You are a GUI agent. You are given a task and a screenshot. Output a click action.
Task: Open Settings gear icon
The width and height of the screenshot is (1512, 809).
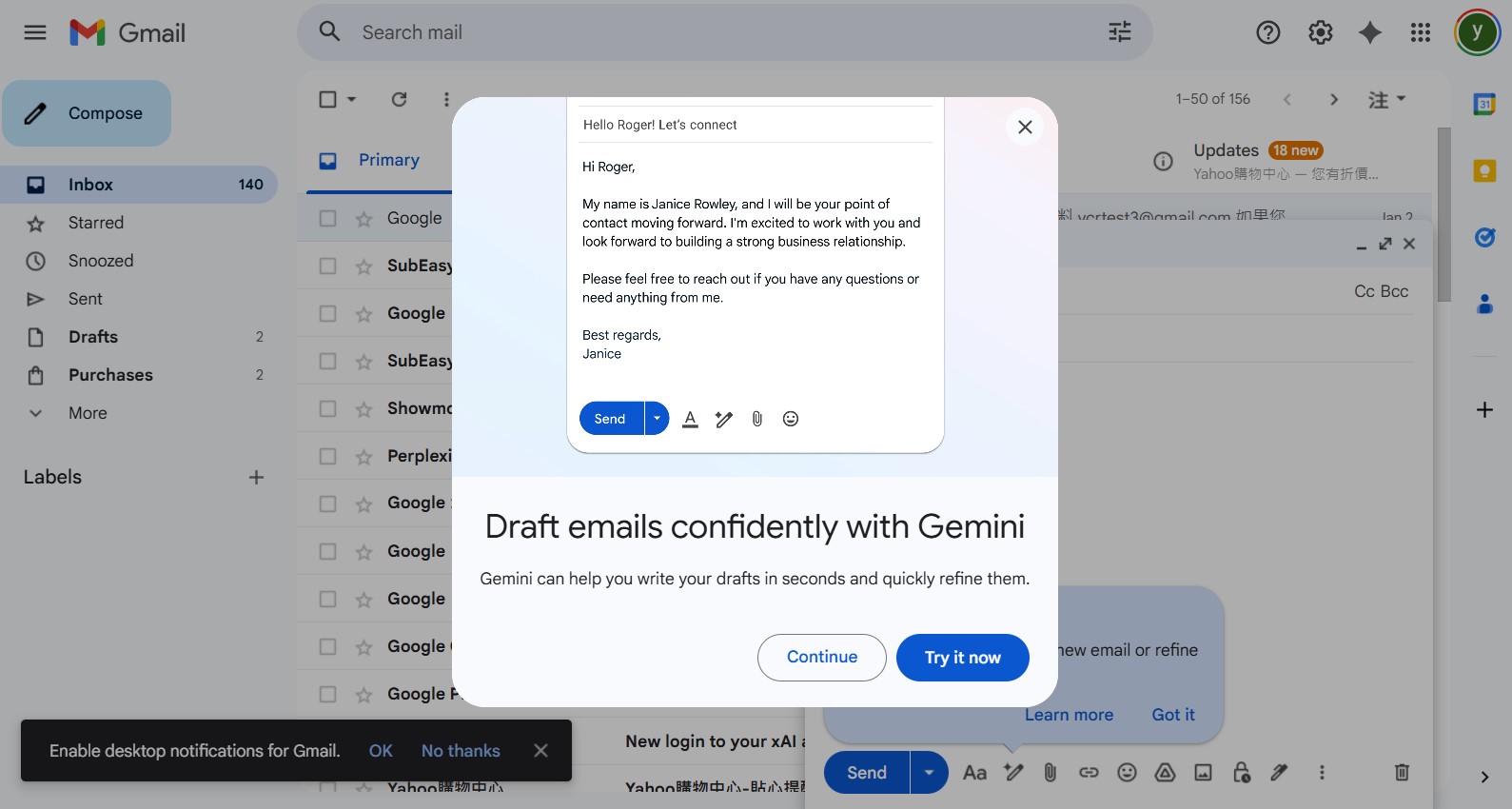(1321, 32)
